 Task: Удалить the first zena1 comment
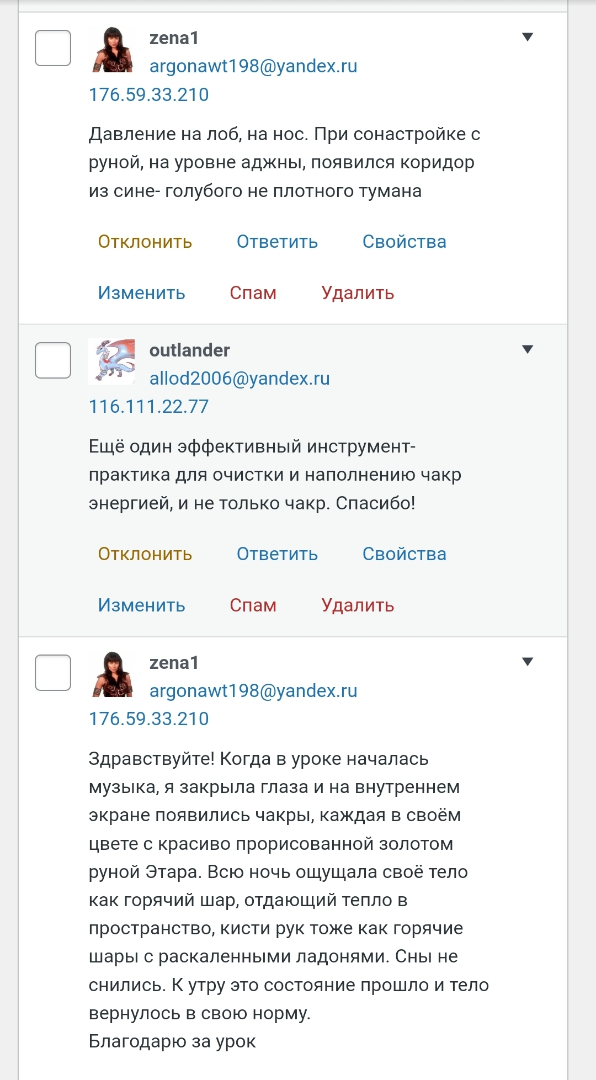click(358, 293)
